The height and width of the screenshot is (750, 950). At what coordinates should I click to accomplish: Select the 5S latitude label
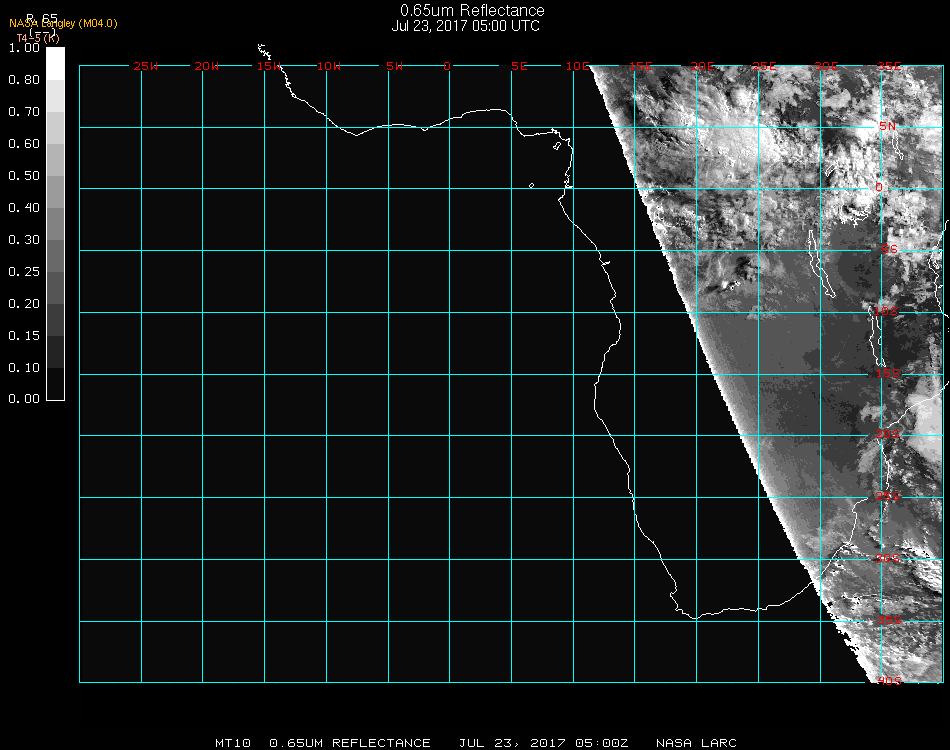coord(889,250)
